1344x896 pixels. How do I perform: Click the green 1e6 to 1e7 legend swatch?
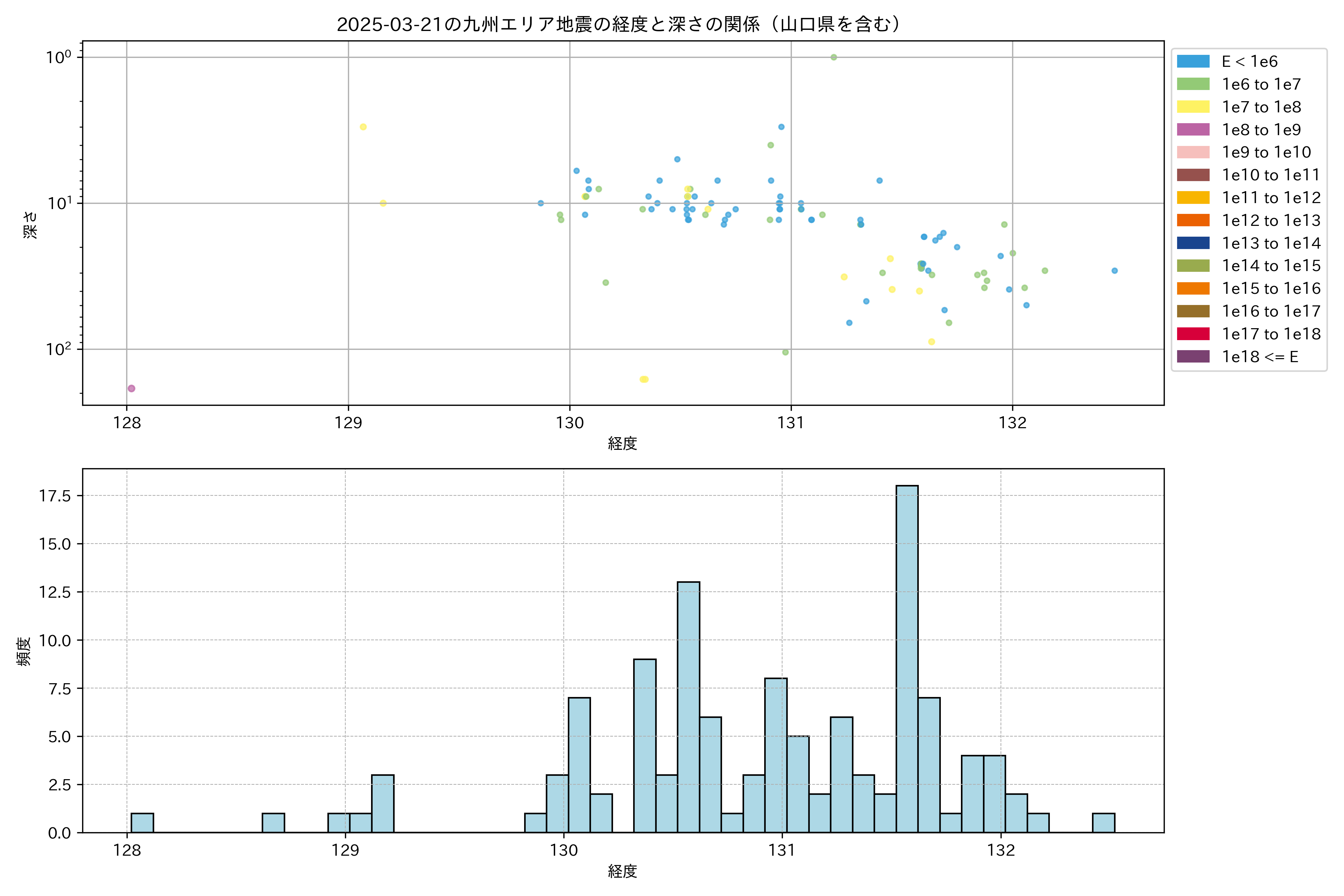click(1192, 84)
